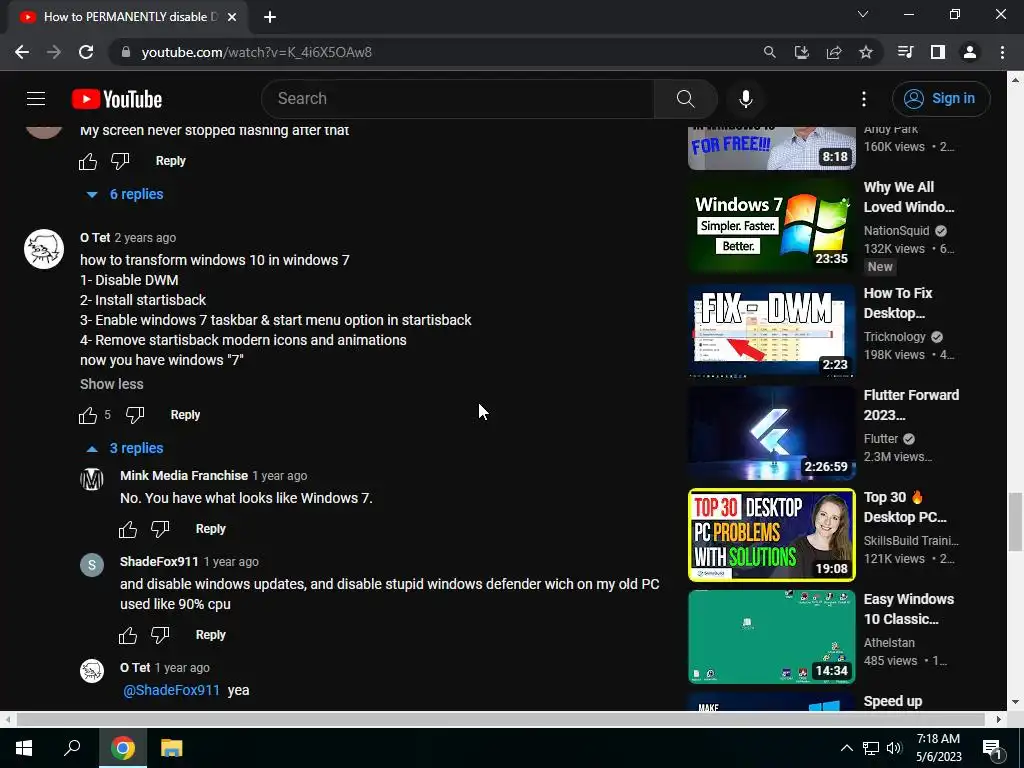Viewport: 1024px width, 768px height.
Task: Reply to O Tet's Windows 7 comment
Action: pyautogui.click(x=185, y=415)
